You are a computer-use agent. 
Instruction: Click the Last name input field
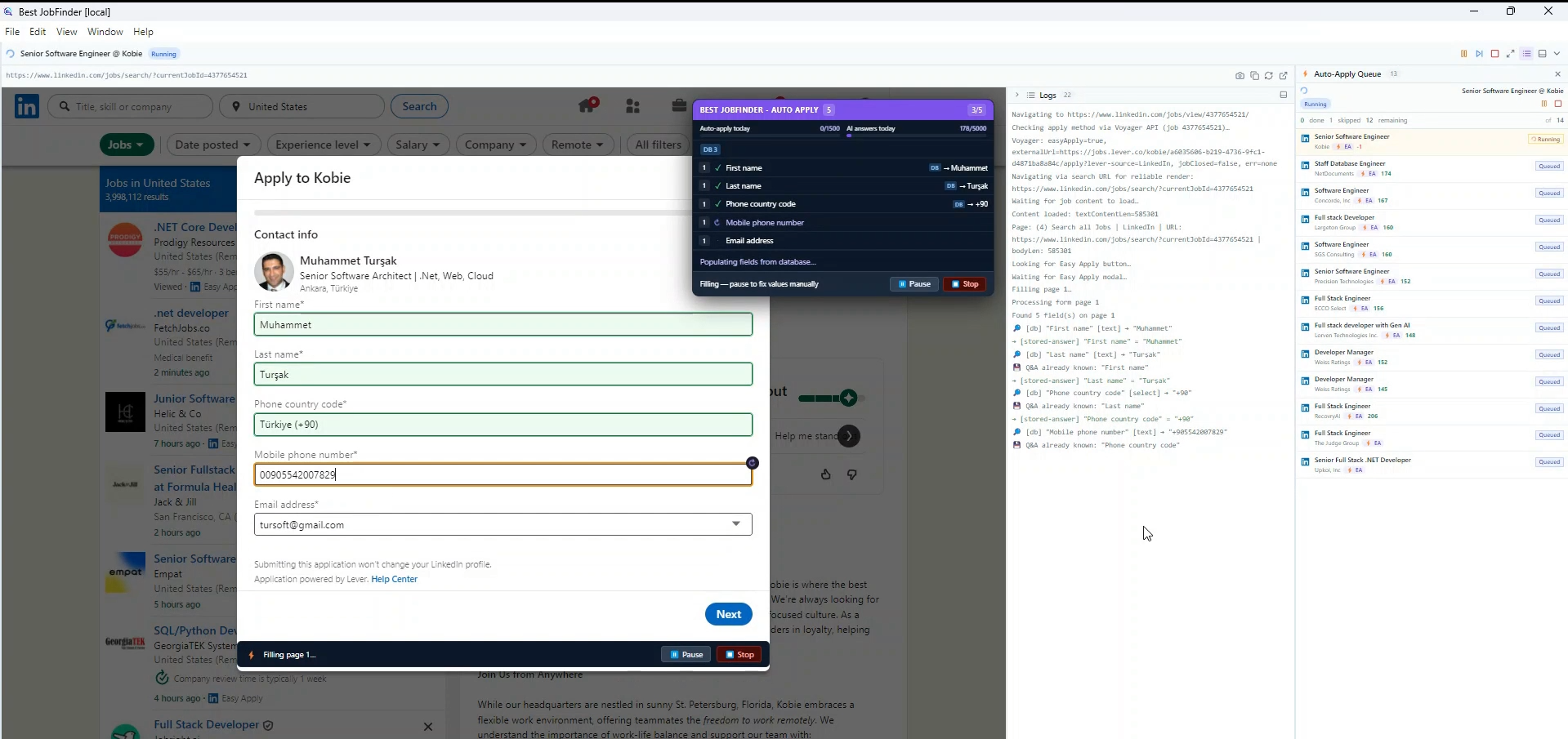pyautogui.click(x=503, y=374)
